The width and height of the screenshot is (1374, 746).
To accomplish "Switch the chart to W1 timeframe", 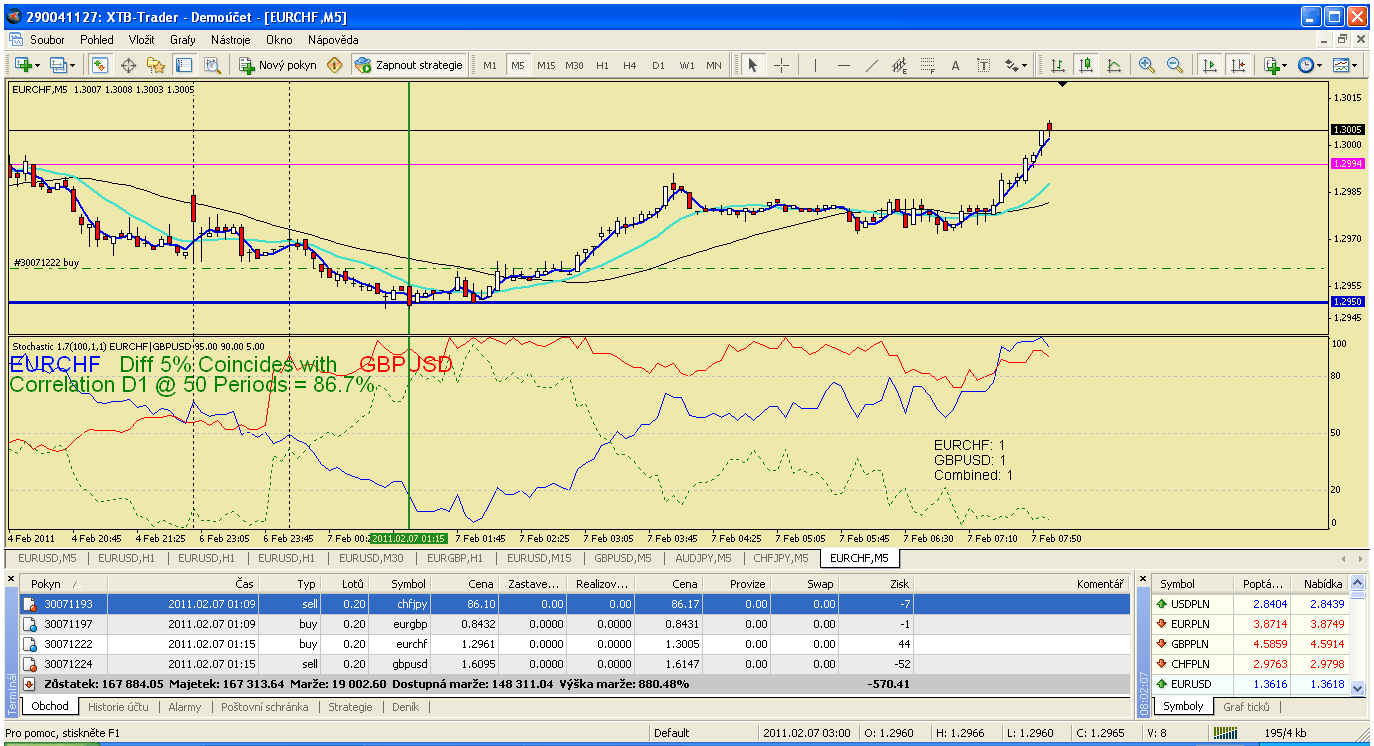I will (687, 65).
